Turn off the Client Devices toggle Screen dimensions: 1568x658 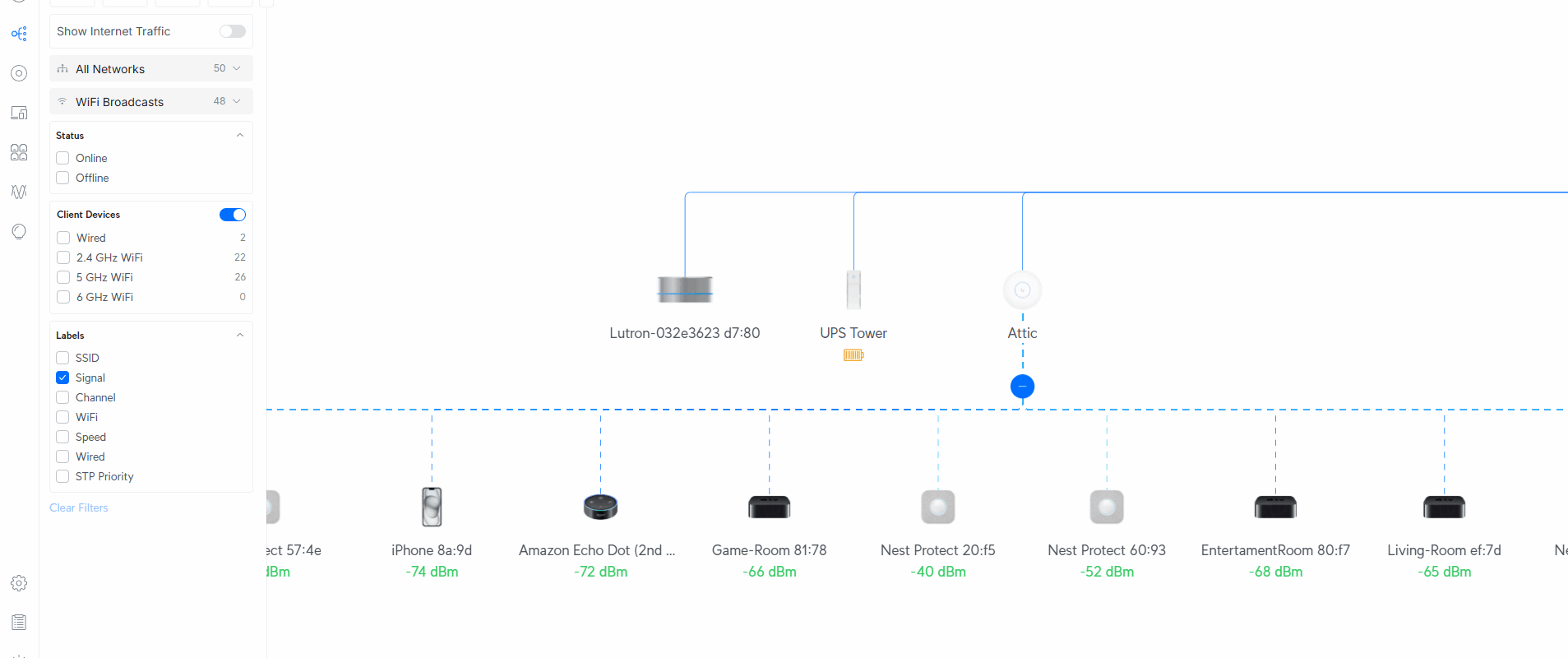click(232, 215)
